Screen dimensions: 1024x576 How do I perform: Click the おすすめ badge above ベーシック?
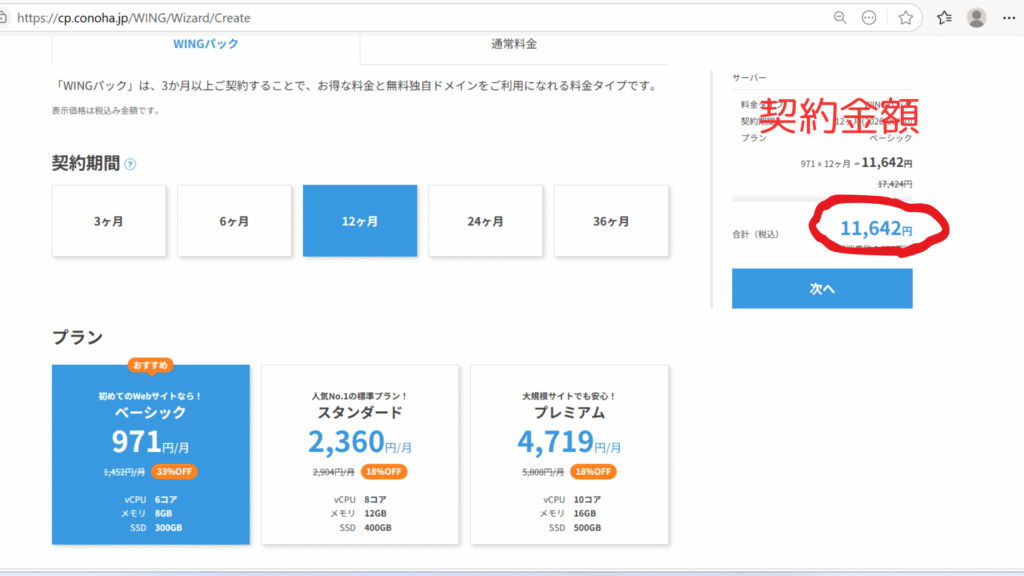[151, 365]
